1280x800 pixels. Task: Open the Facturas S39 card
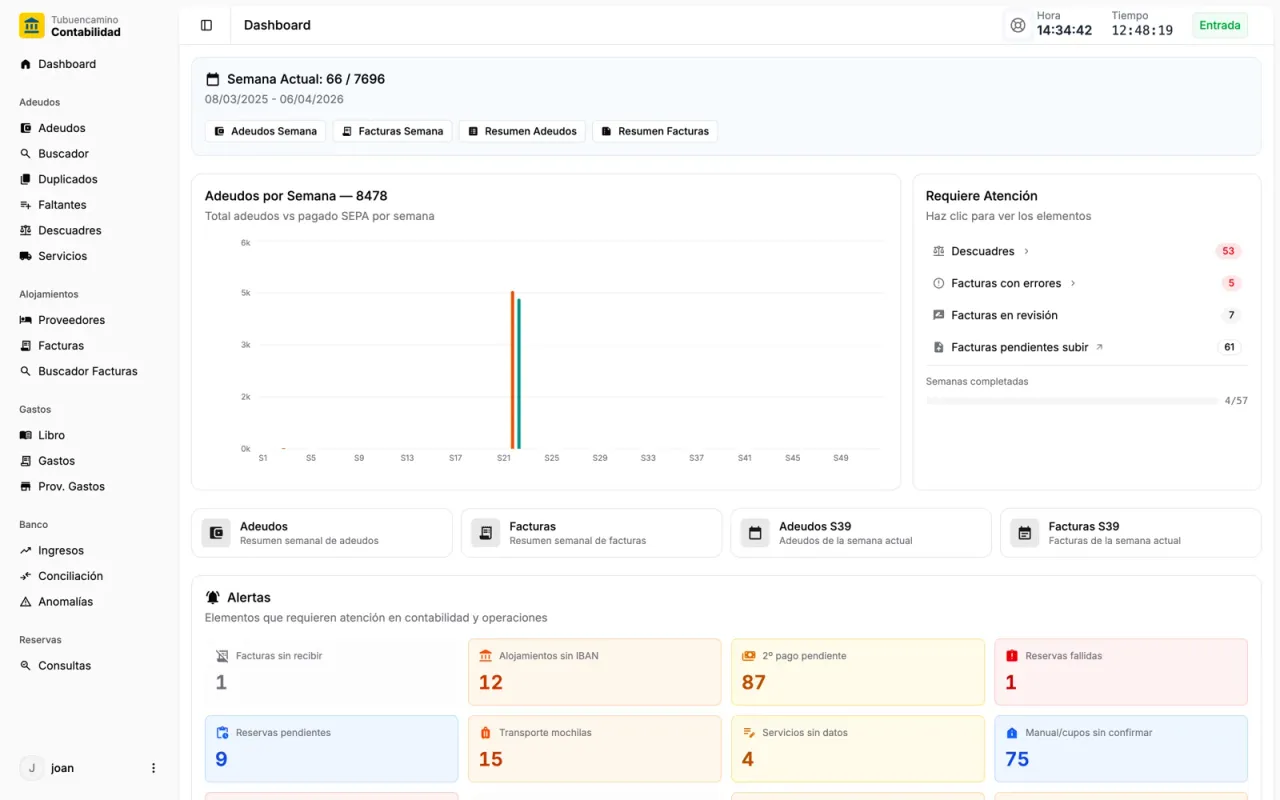(1130, 533)
